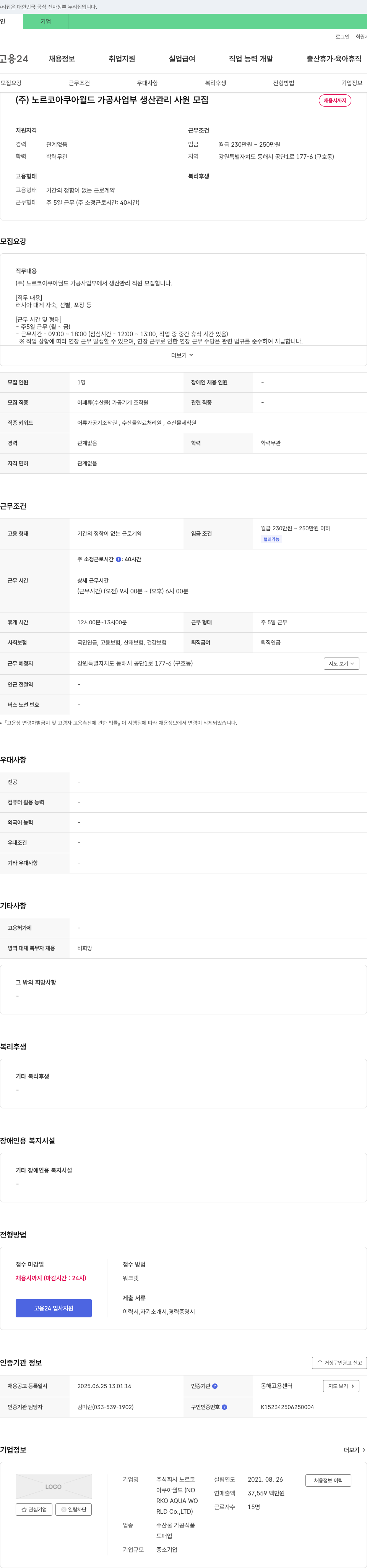367x1568 pixels.
Task: Jump to 기업정보 section tab
Action: [x=352, y=83]
